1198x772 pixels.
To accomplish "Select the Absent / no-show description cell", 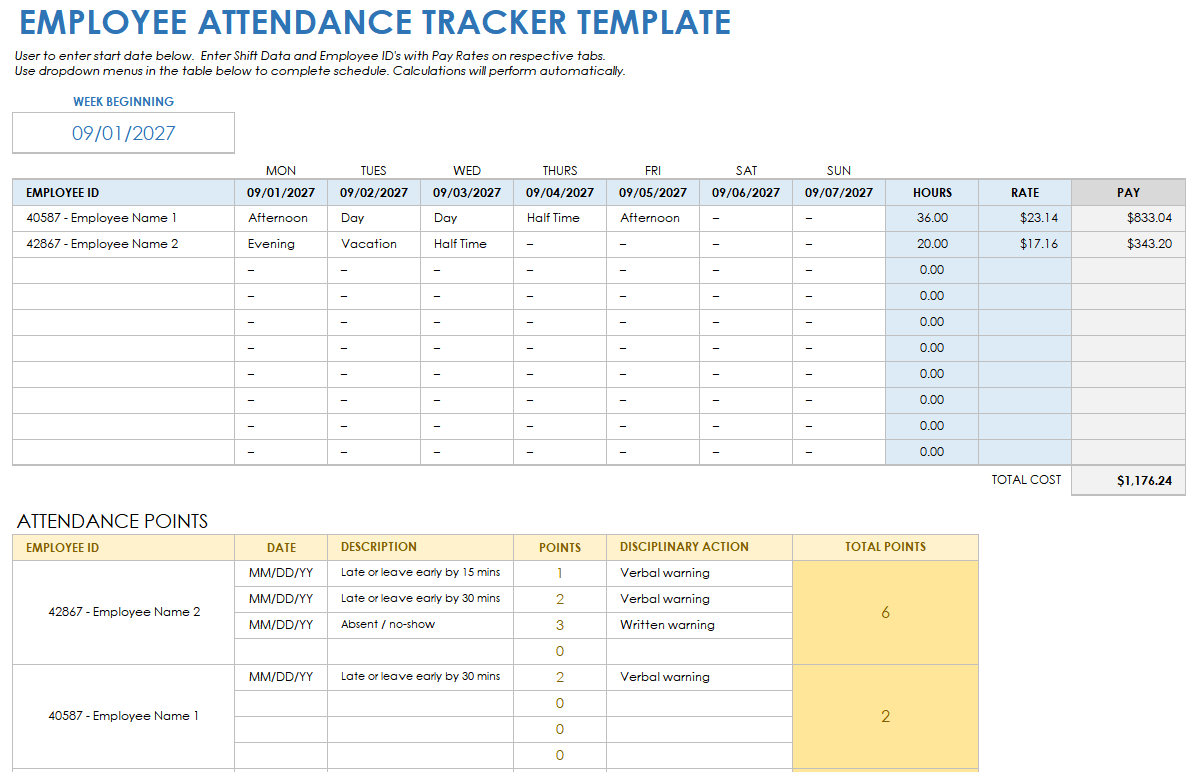I will pos(420,624).
